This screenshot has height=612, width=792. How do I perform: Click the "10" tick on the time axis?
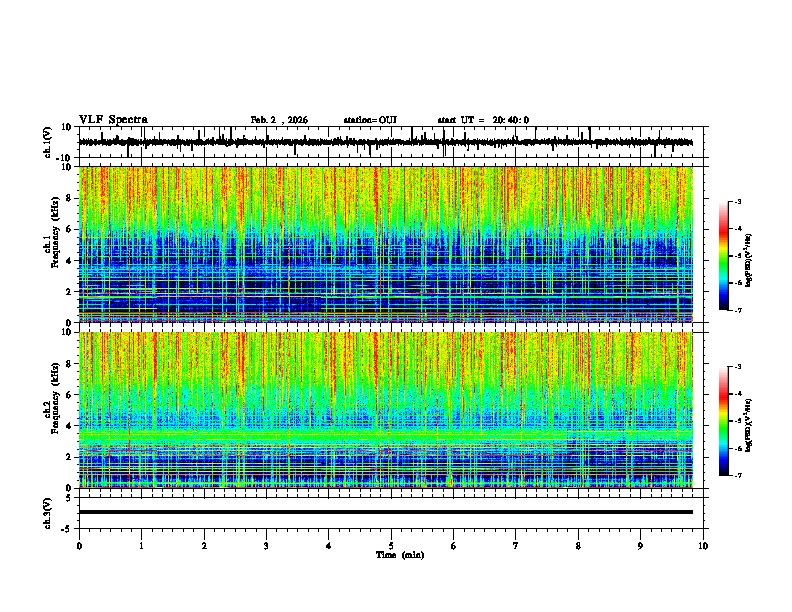(703, 546)
